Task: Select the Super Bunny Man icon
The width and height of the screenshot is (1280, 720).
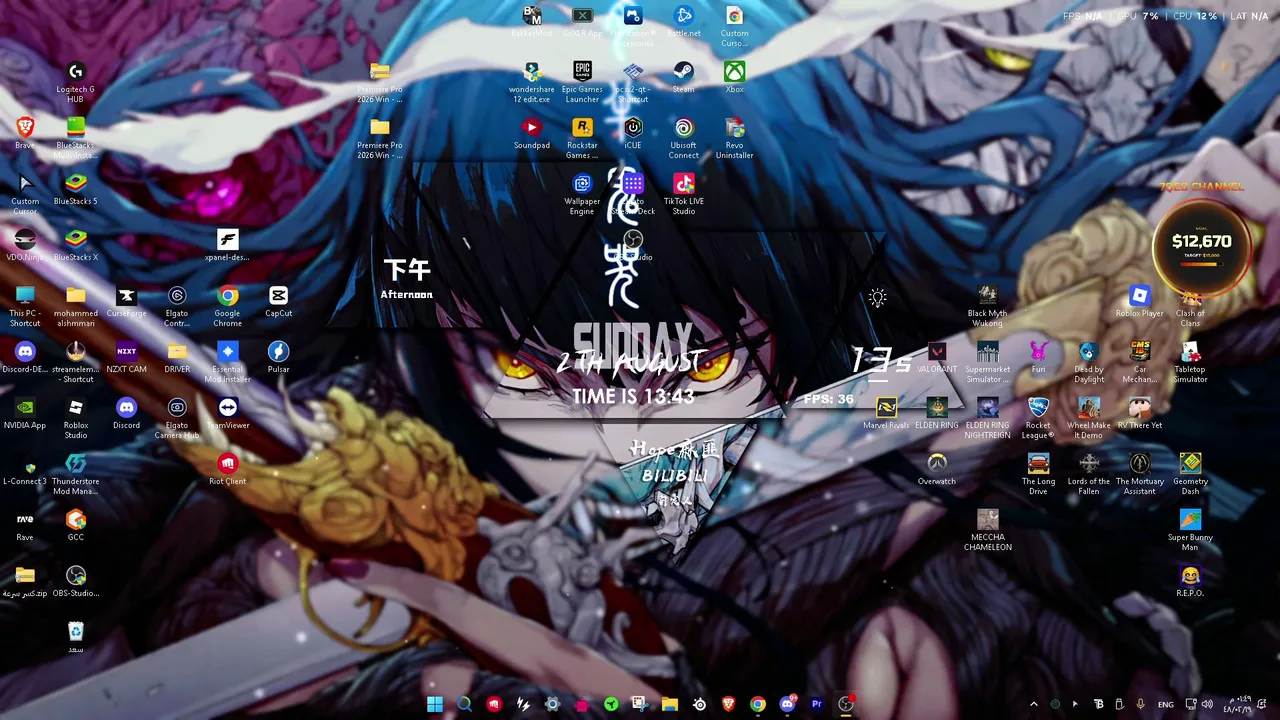Action: point(1190,530)
